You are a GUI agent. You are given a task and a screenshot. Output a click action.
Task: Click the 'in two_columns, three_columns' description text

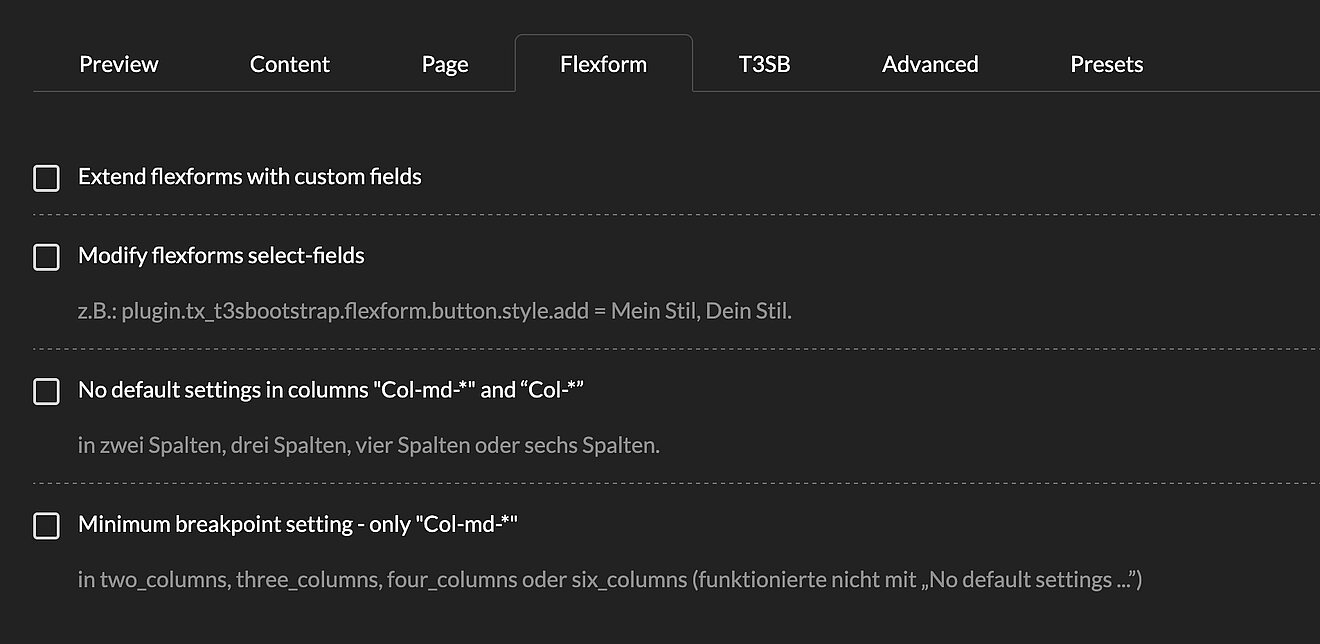[x=609, y=579]
